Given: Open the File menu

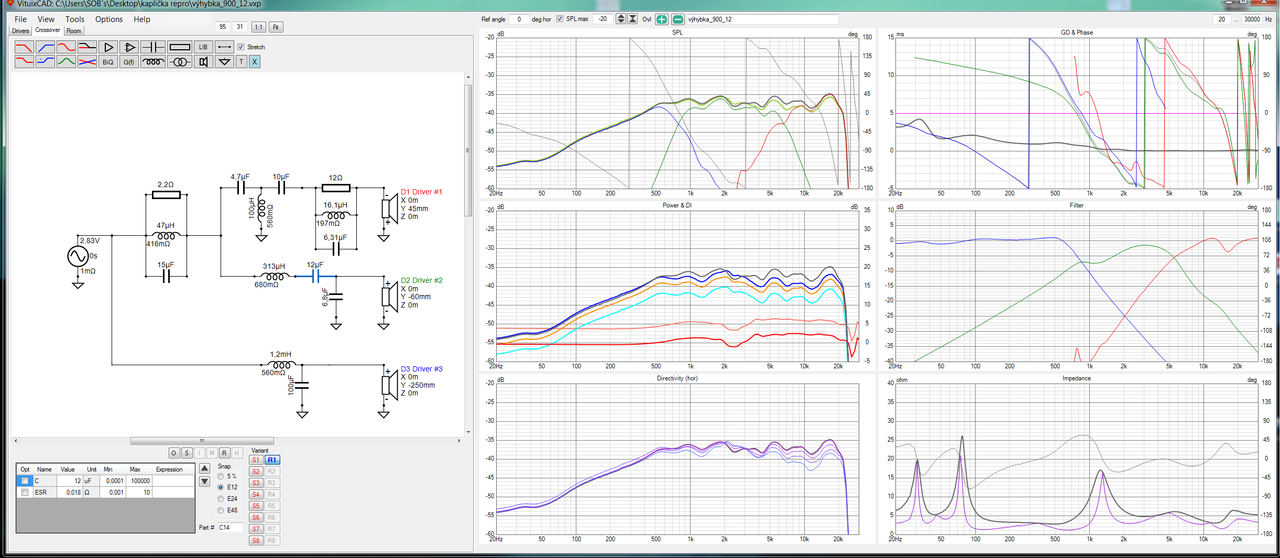Looking at the screenshot, I should click(x=20, y=19).
